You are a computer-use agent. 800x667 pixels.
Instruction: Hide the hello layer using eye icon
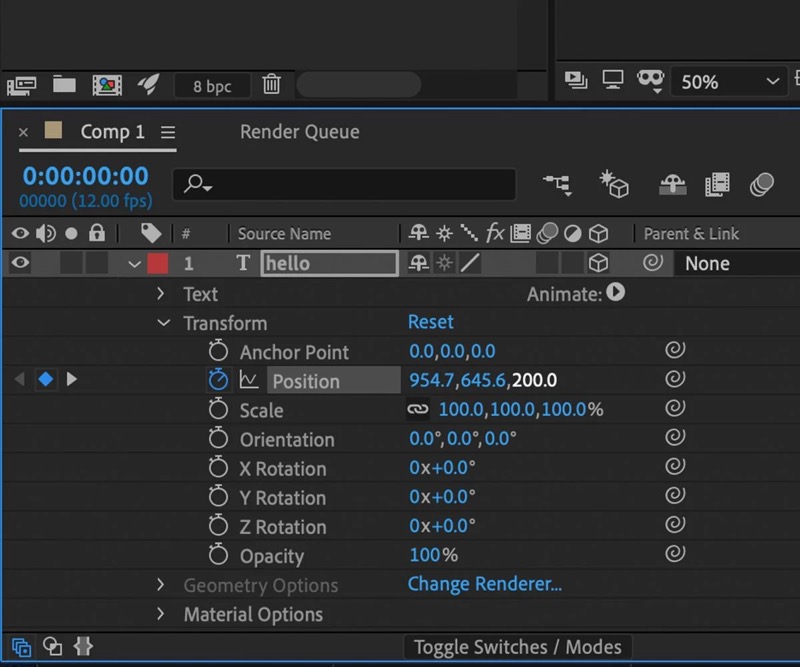[x=21, y=264]
